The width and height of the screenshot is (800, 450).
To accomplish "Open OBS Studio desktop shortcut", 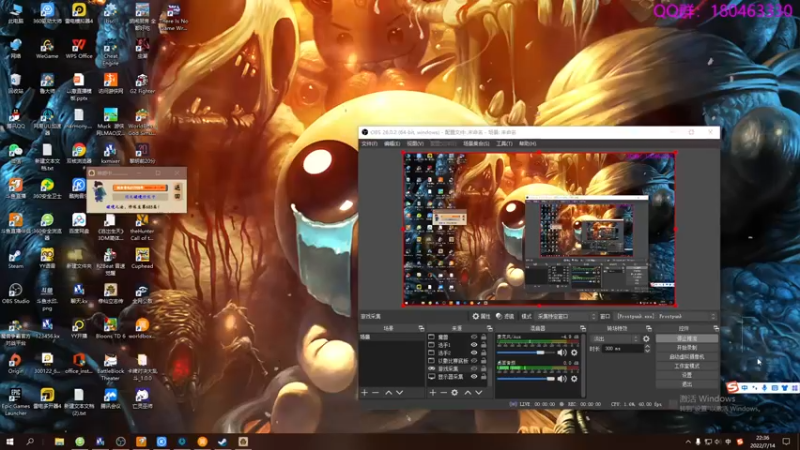I will click(15, 294).
